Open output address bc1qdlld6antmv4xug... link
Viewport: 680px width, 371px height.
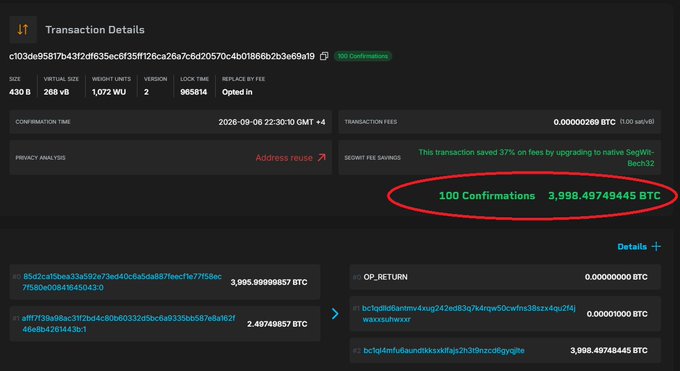click(469, 314)
